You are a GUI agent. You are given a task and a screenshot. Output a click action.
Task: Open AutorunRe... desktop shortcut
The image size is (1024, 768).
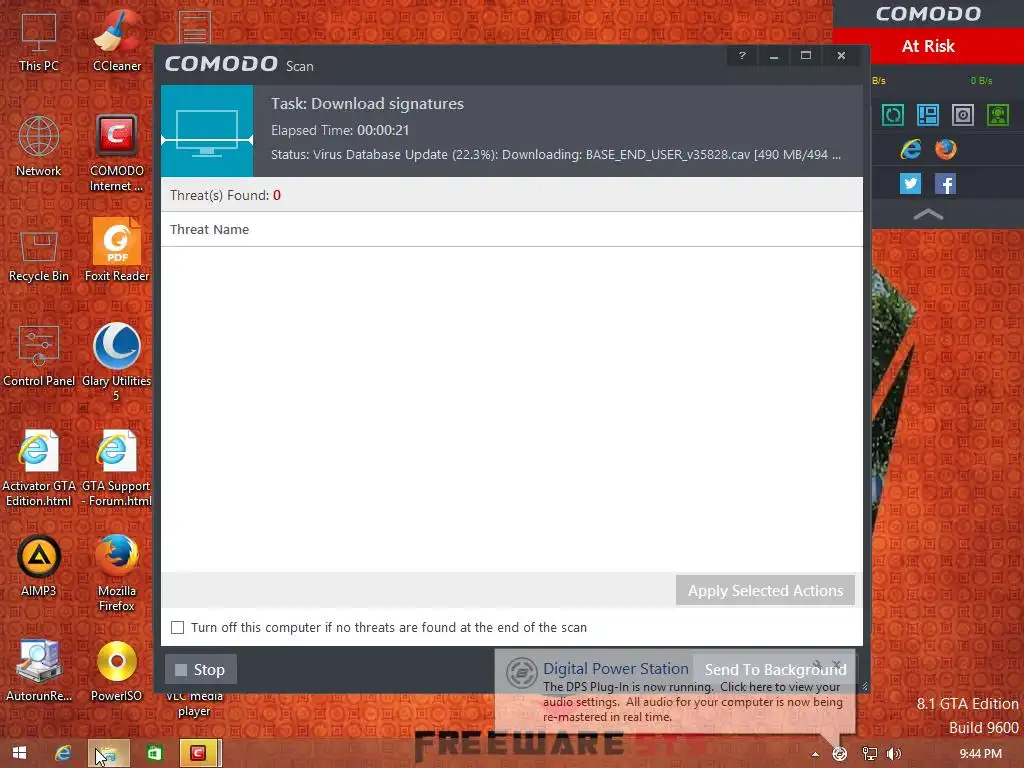click(x=39, y=670)
